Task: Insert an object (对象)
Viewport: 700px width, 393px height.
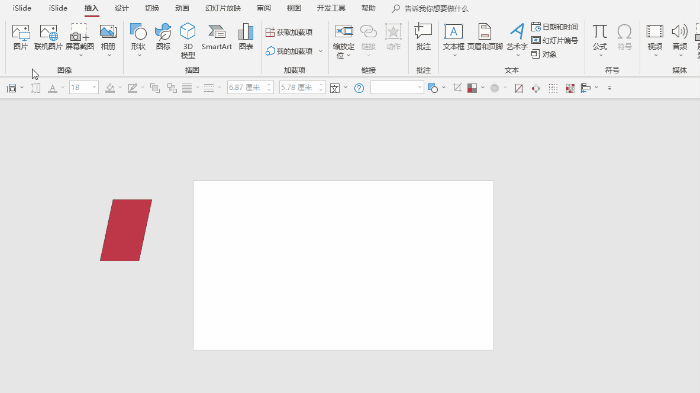Action: click(544, 54)
